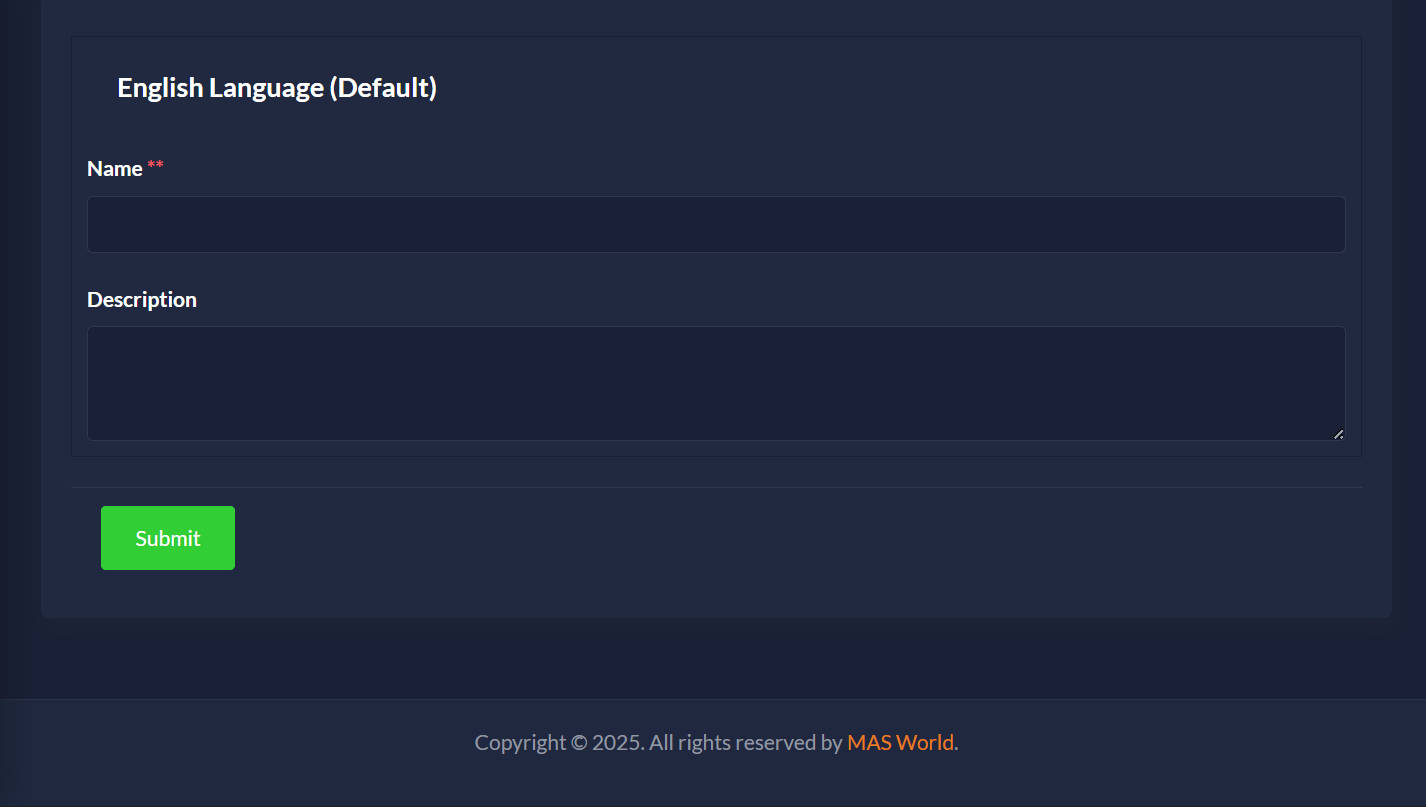Click the divider line above Submit
Screen dimensions: 1426x807
pos(716,487)
